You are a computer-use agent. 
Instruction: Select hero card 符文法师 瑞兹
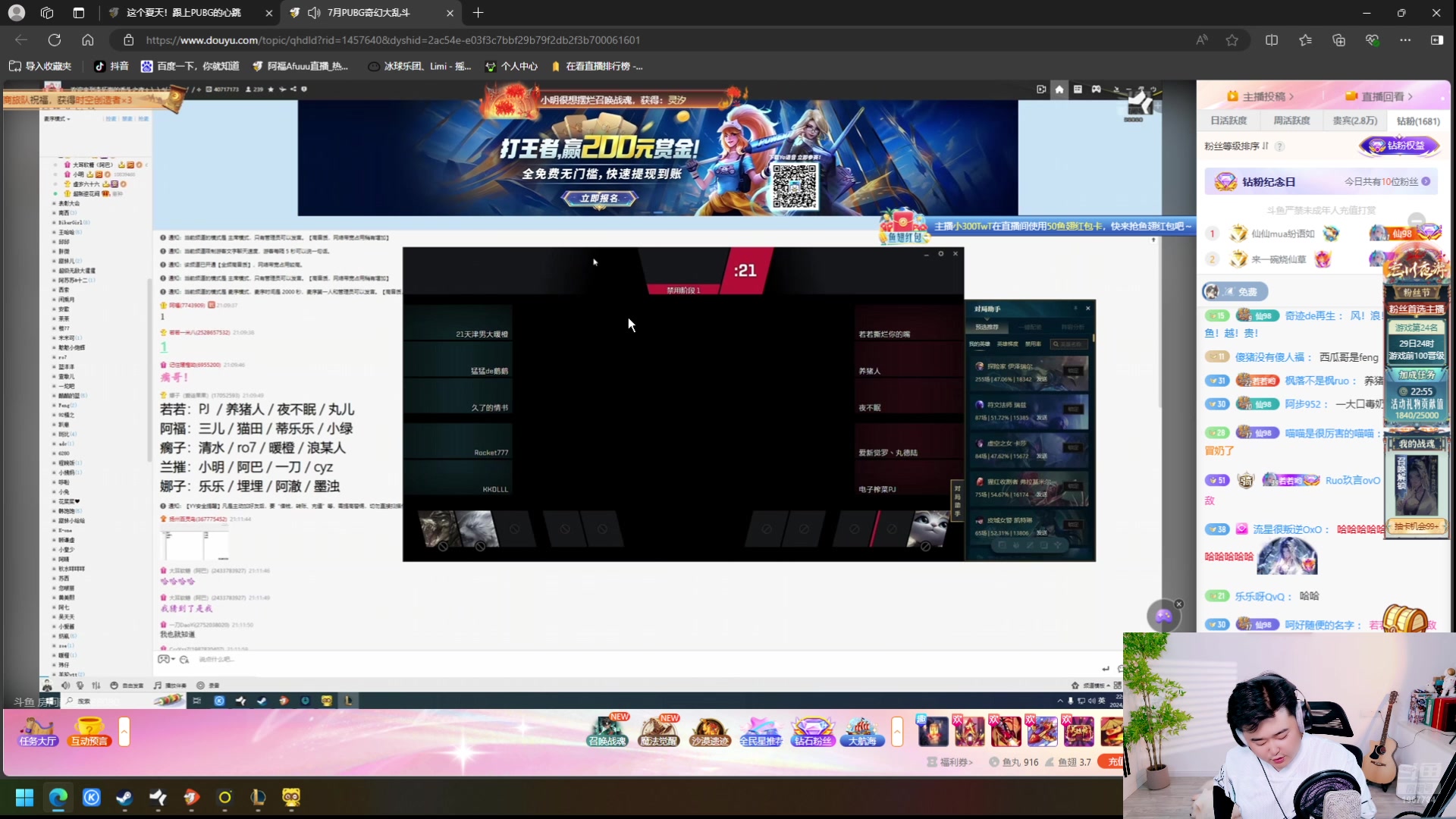(x=1030, y=411)
